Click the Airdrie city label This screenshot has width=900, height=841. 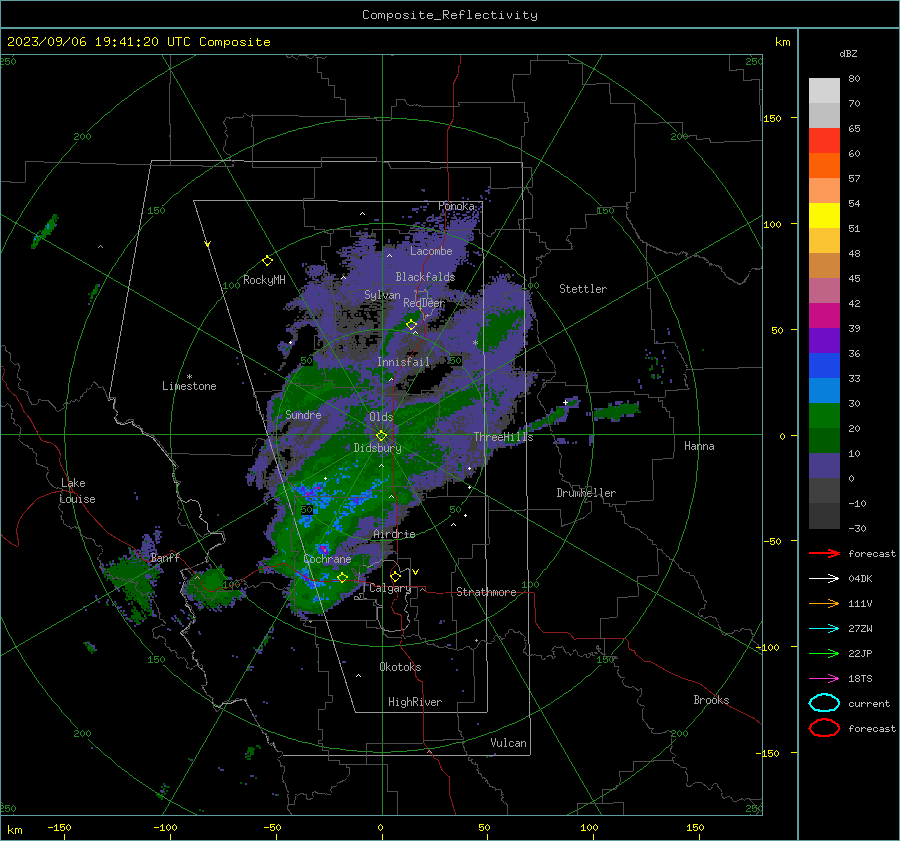point(394,534)
